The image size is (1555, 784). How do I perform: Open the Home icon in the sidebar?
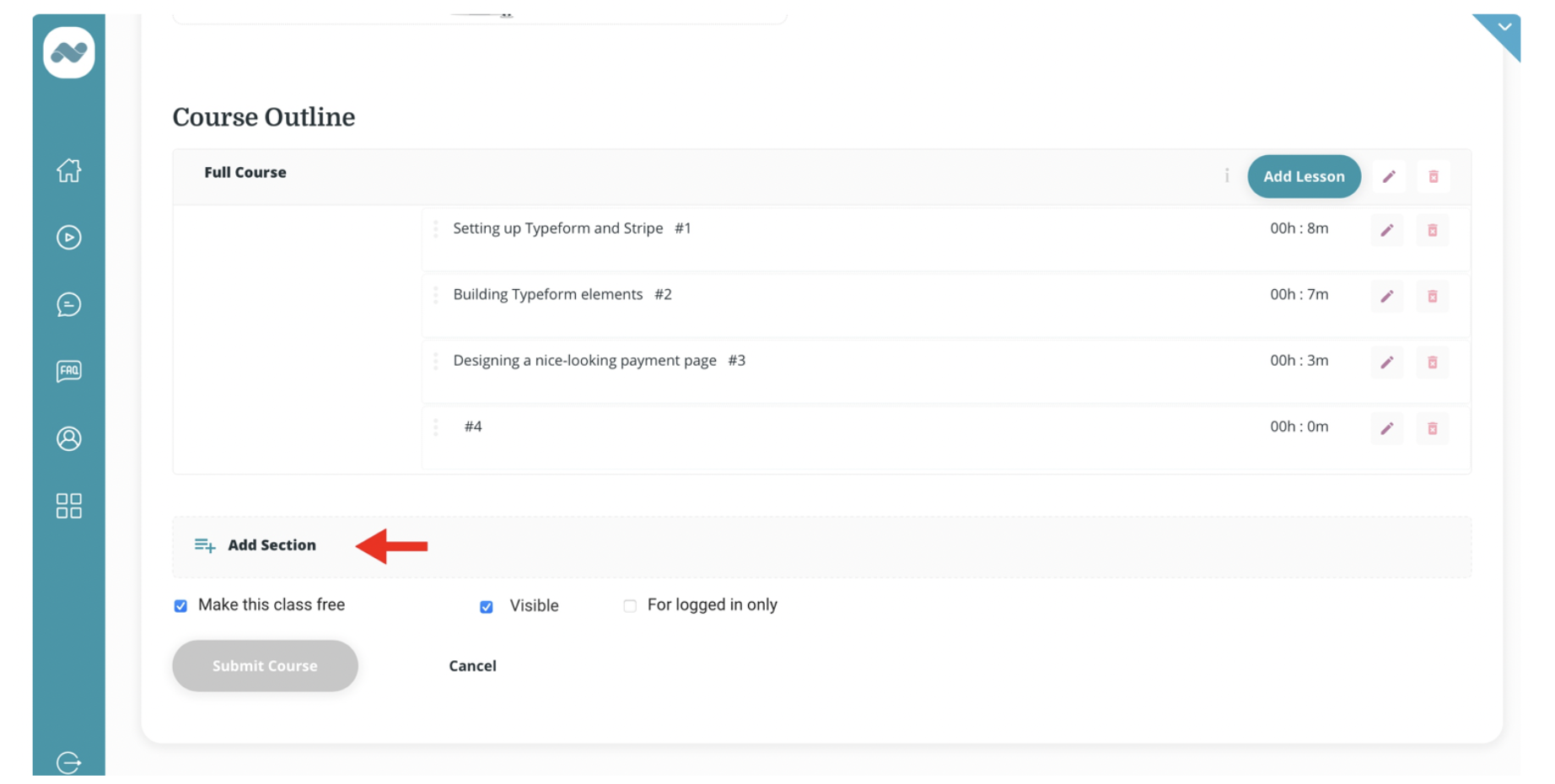coord(69,170)
